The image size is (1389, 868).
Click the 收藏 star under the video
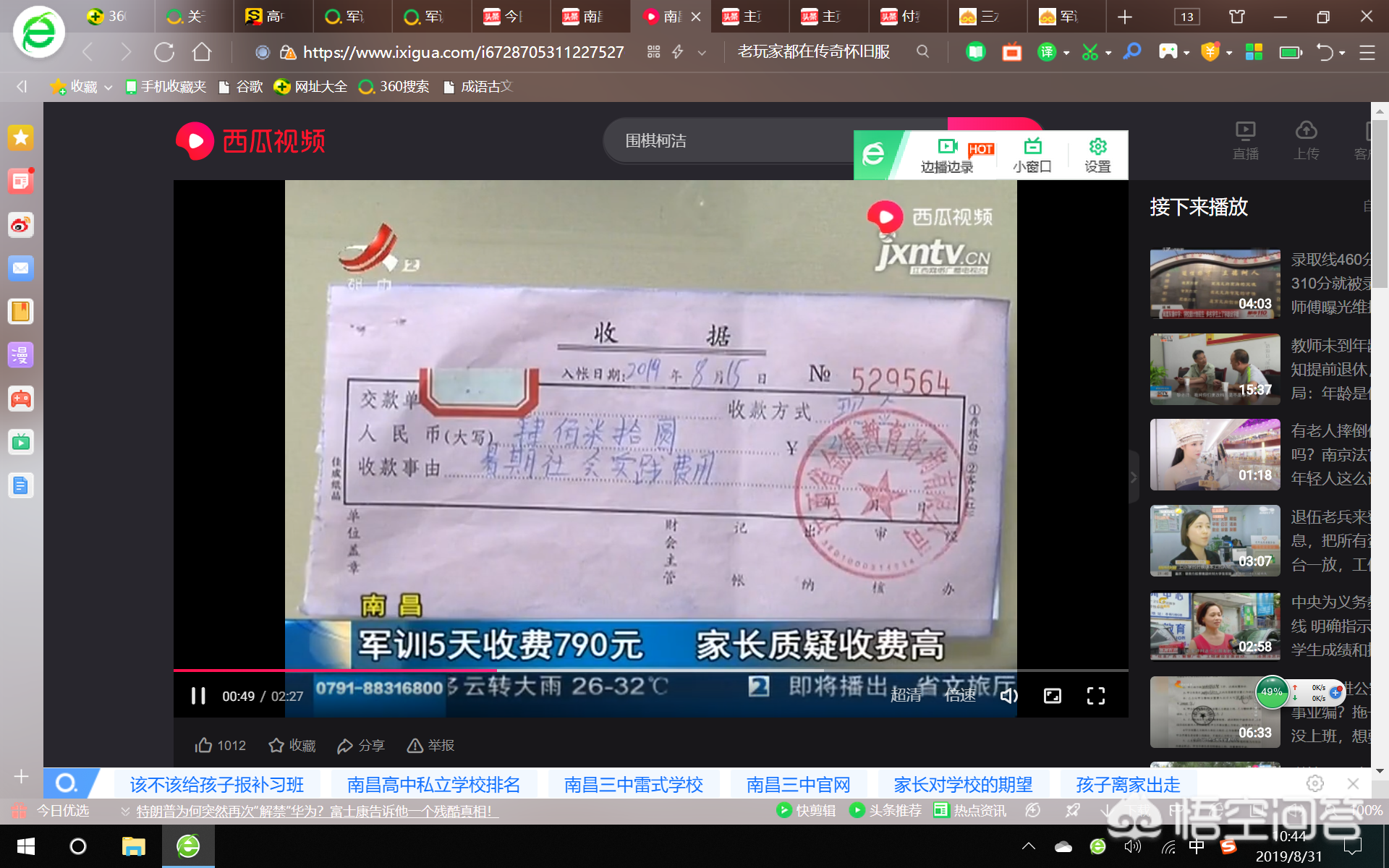point(276,745)
